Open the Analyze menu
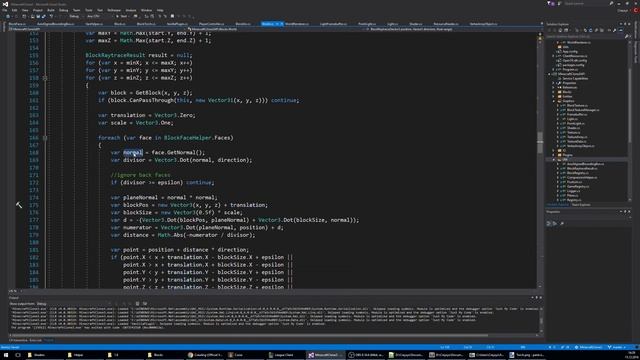Screen dimensions: 640x360 [131, 10]
